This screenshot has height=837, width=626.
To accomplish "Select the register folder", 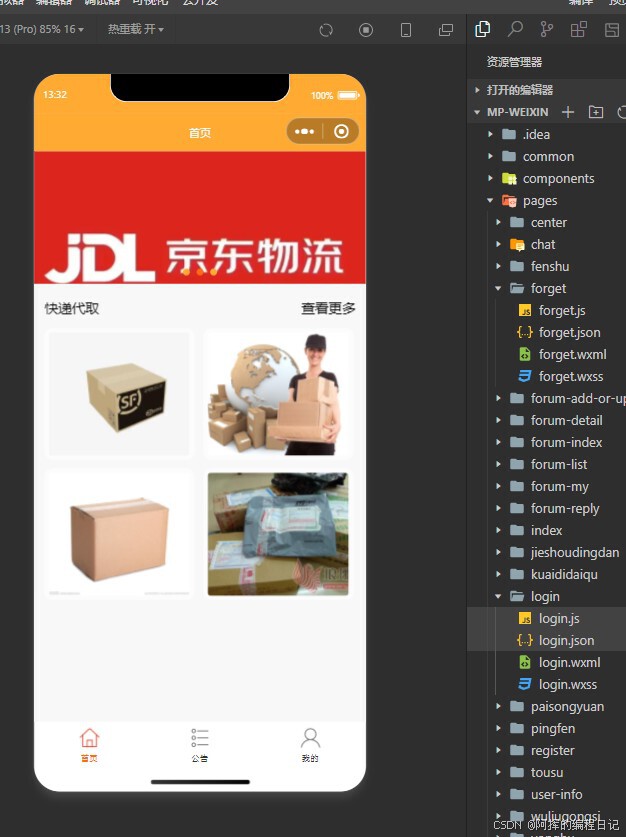I will (552, 751).
